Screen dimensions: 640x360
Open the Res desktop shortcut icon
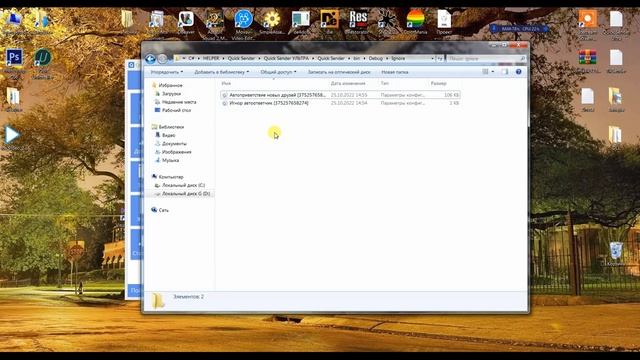pos(358,19)
